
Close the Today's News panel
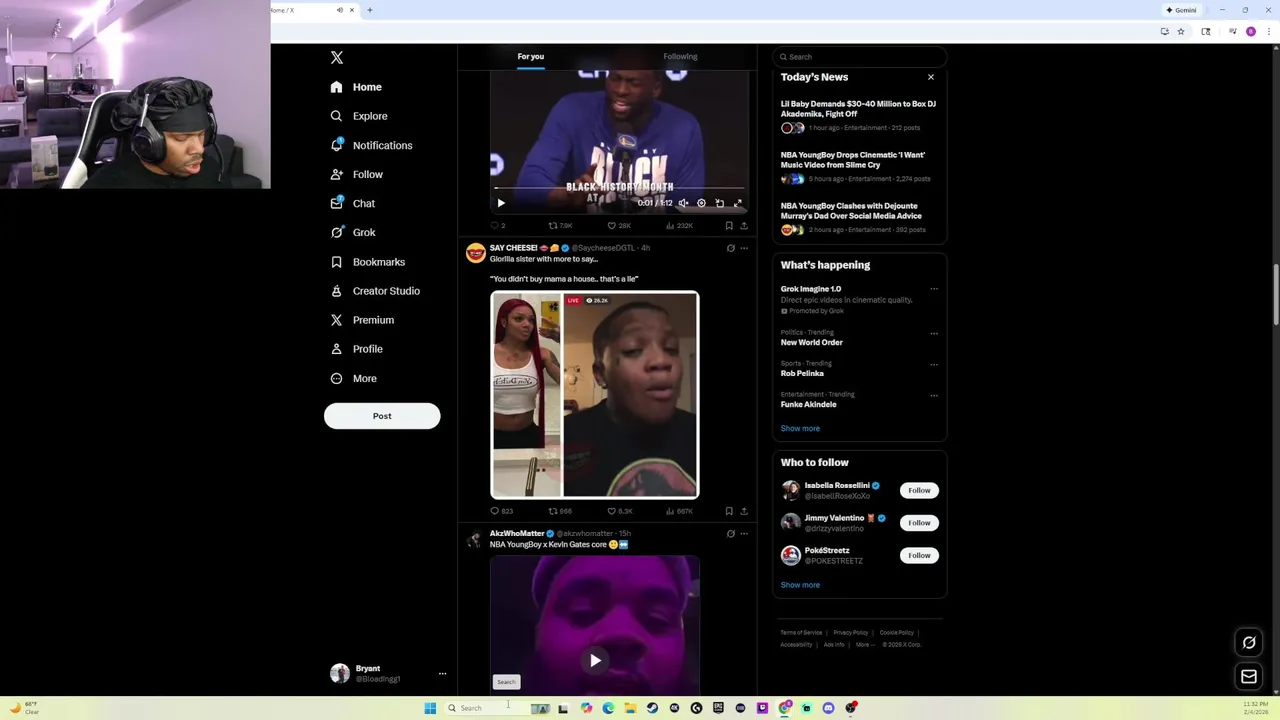(931, 77)
